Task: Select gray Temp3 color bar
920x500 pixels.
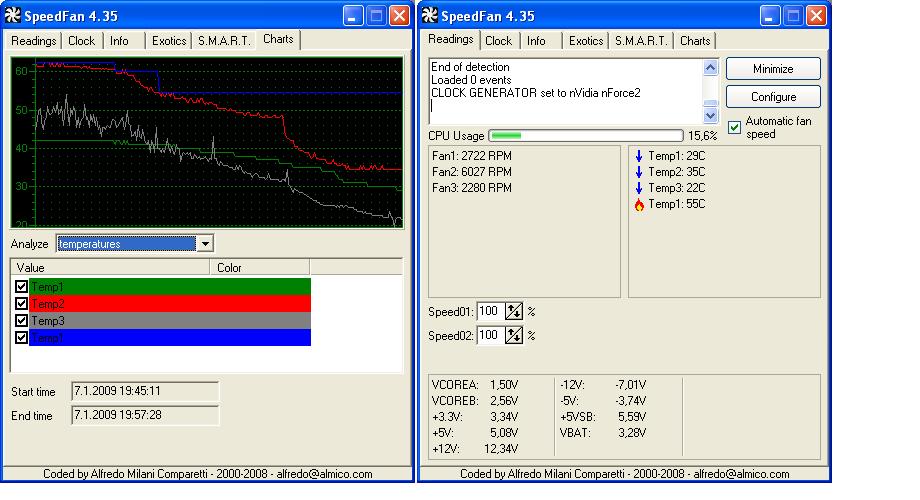Action: [170, 320]
